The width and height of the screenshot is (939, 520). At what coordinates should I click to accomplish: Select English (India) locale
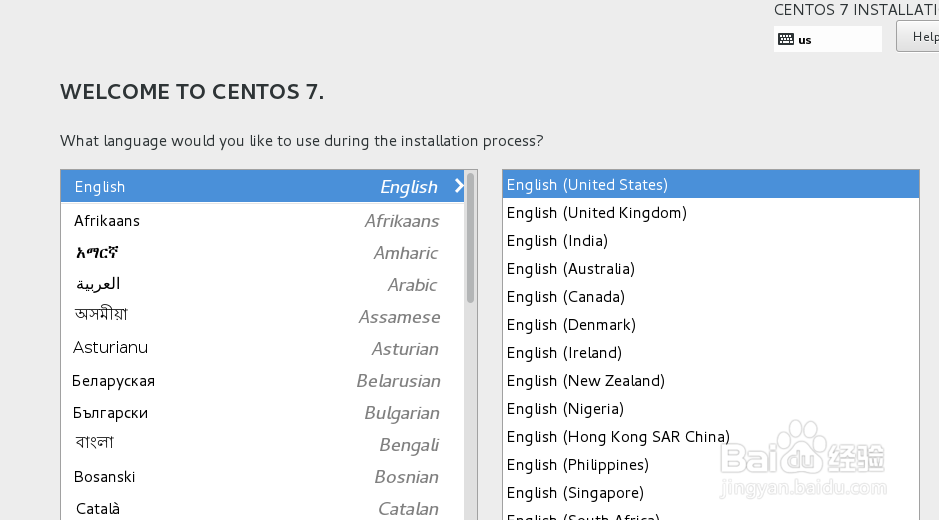[711, 241]
